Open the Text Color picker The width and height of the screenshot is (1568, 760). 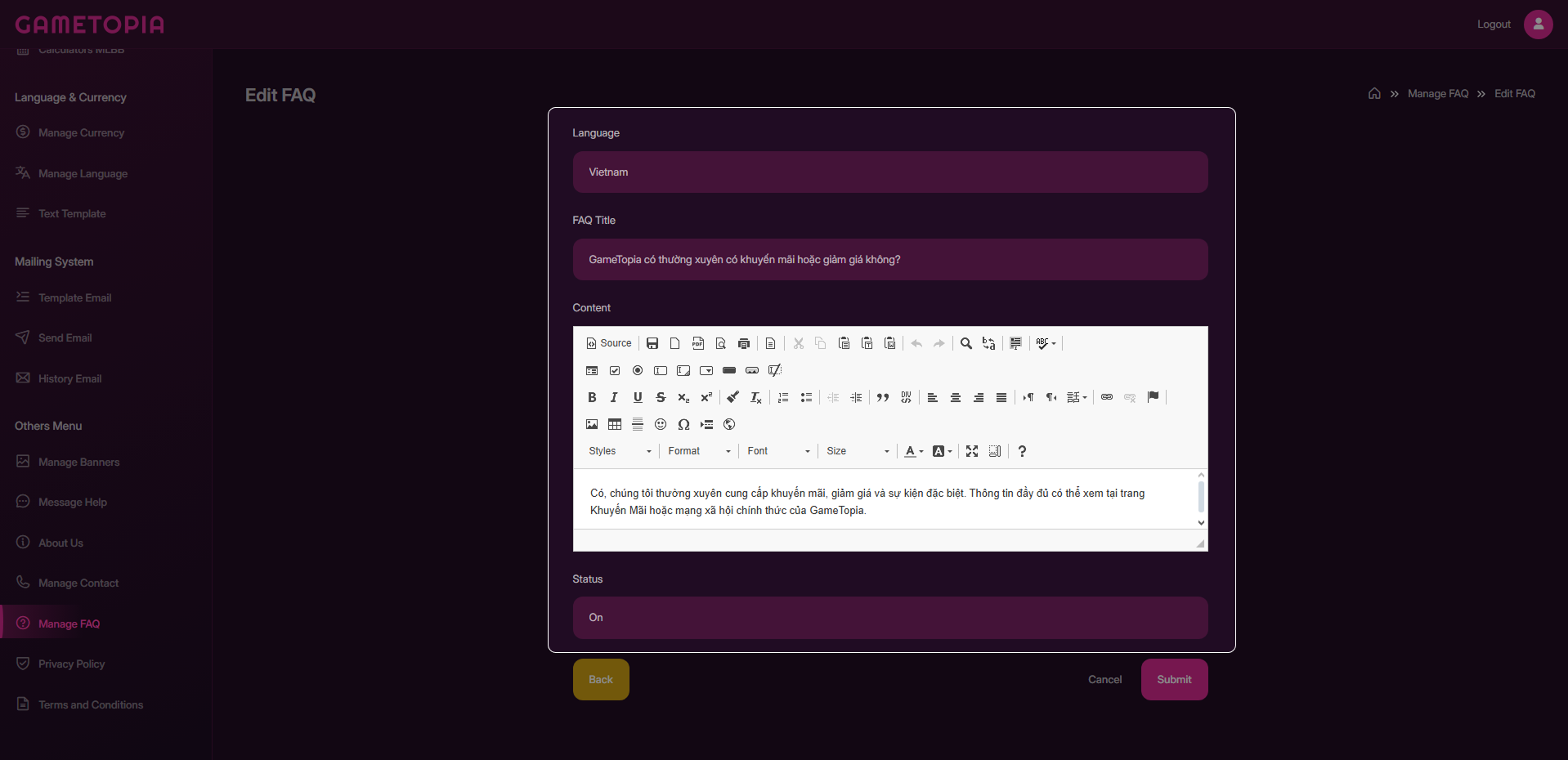(x=914, y=451)
